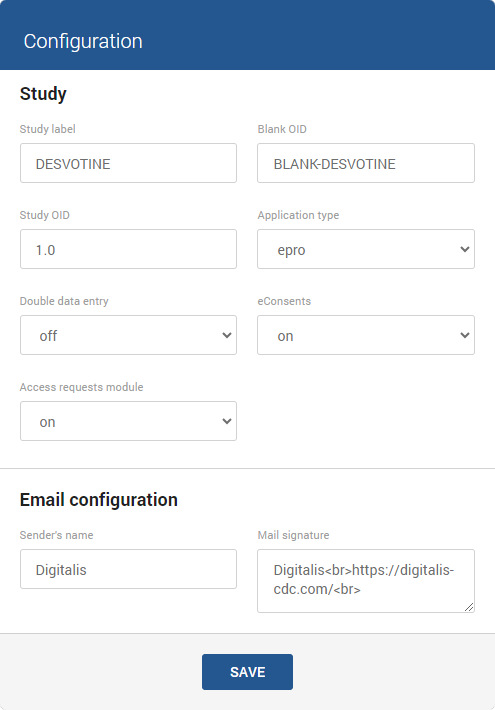495x710 pixels.
Task: Click the Study section heading
Action: click(43, 94)
